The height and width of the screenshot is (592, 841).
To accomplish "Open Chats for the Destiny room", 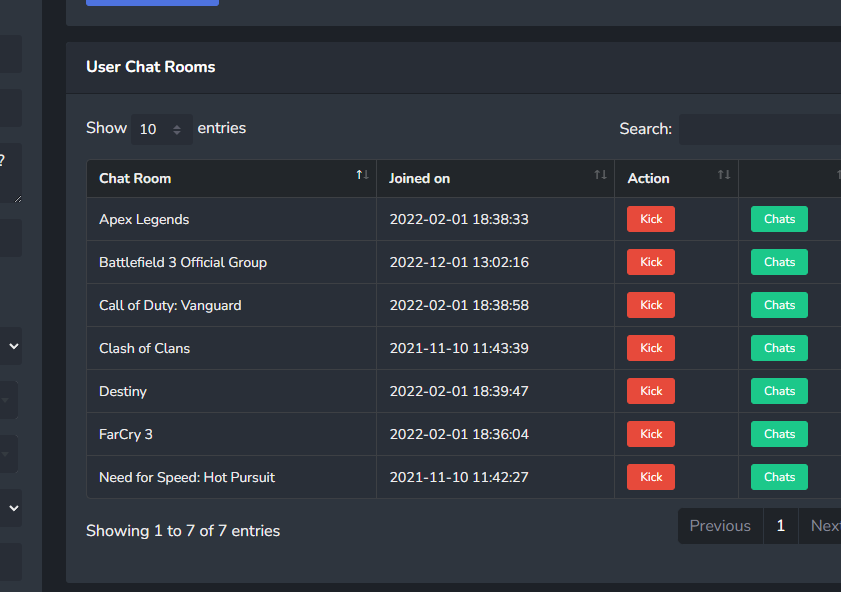I will click(x=778, y=390).
